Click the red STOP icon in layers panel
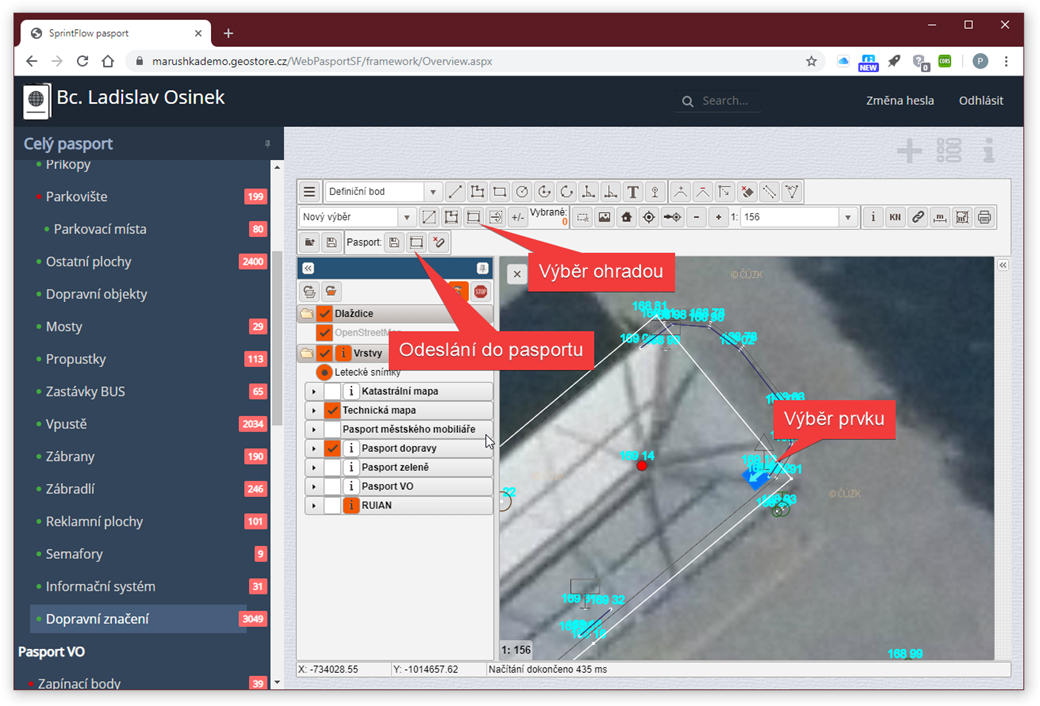1040x706 pixels. [480, 291]
